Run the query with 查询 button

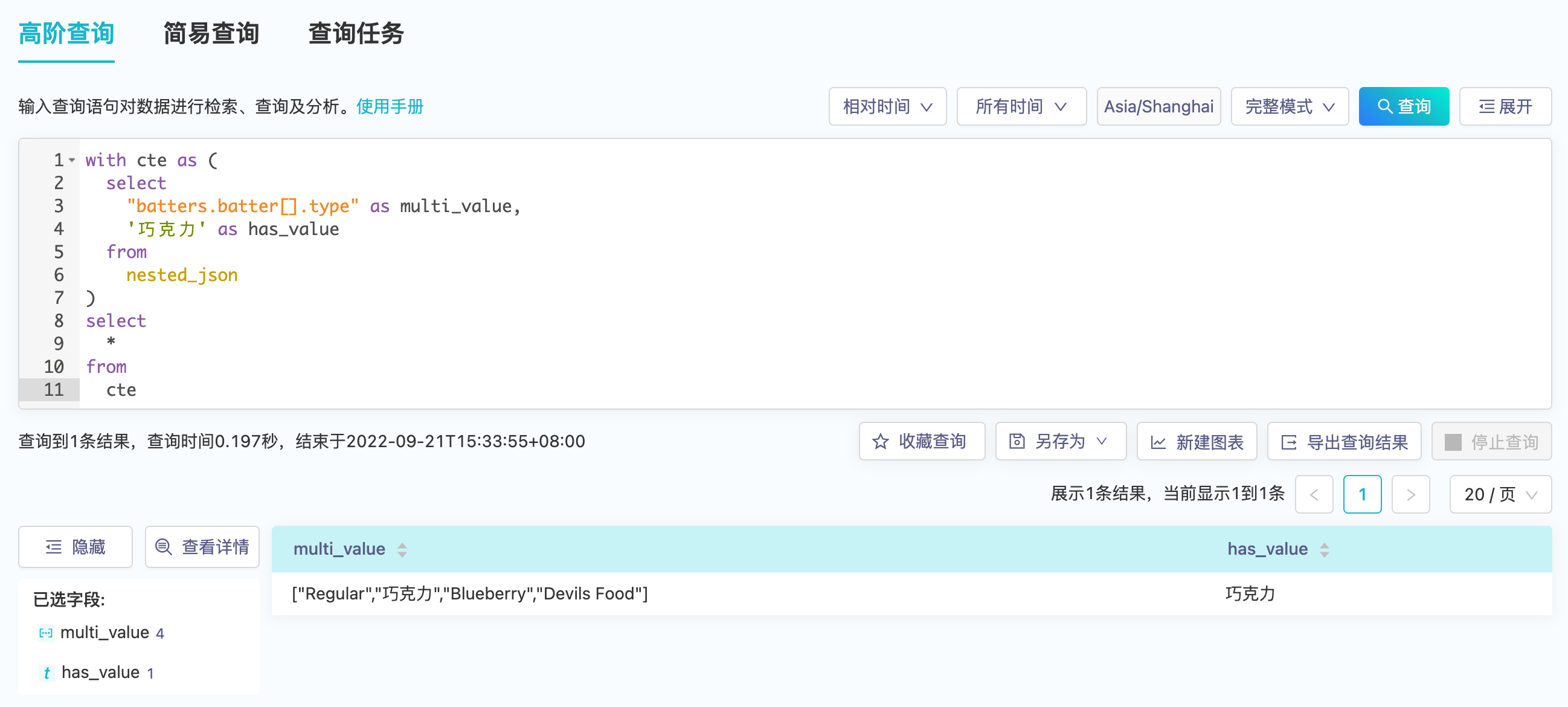(1404, 106)
